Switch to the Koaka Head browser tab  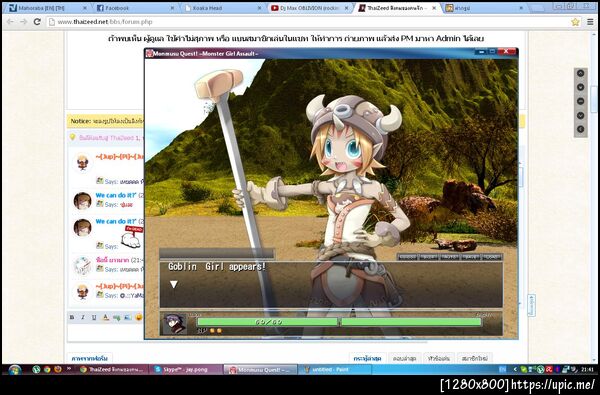(x=222, y=8)
